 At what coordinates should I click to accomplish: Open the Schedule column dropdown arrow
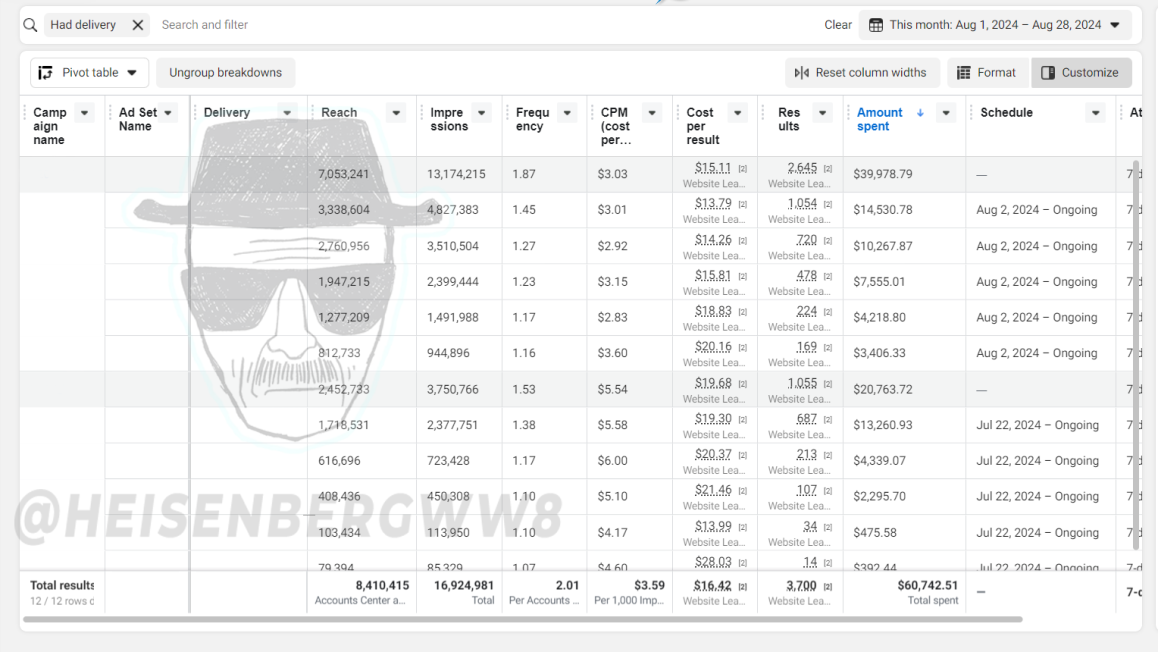(1095, 113)
